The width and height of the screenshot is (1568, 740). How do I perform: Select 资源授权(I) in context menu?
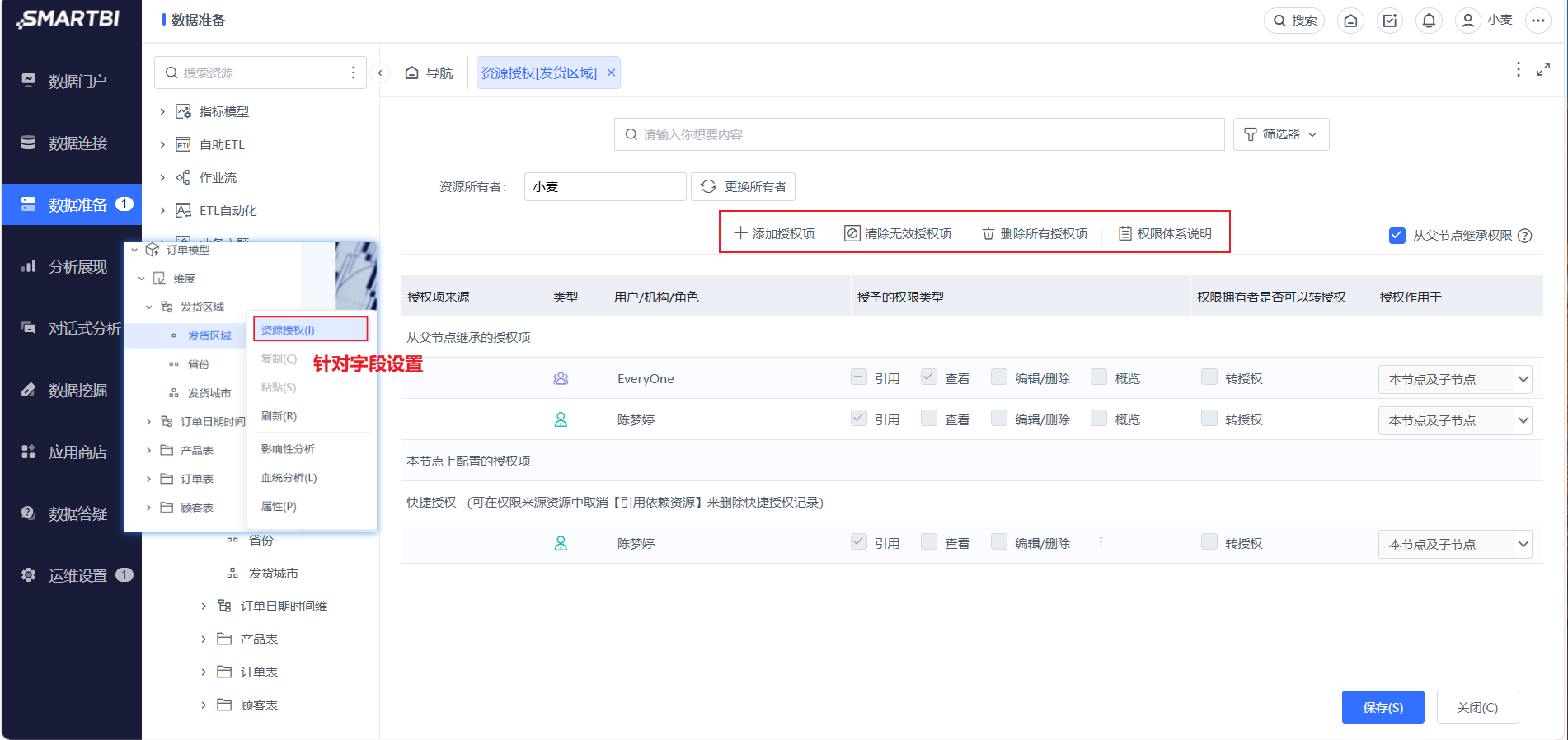(310, 330)
